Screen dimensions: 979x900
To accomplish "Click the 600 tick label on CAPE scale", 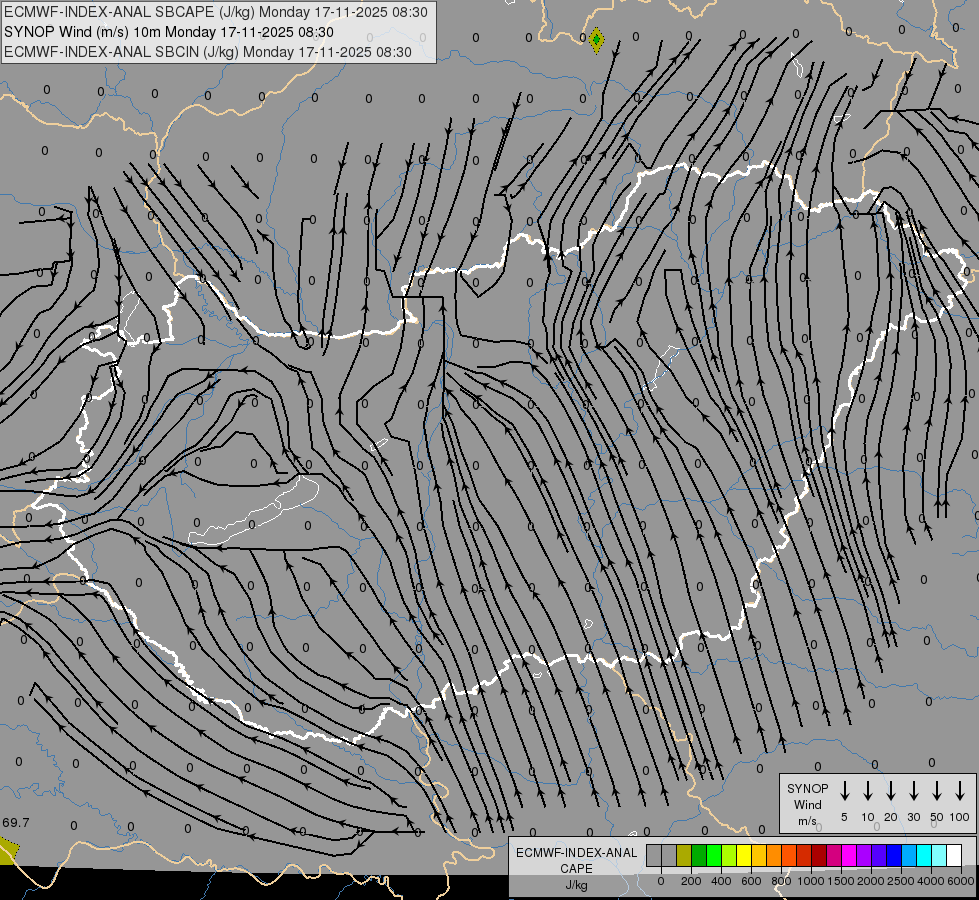I will tap(751, 881).
